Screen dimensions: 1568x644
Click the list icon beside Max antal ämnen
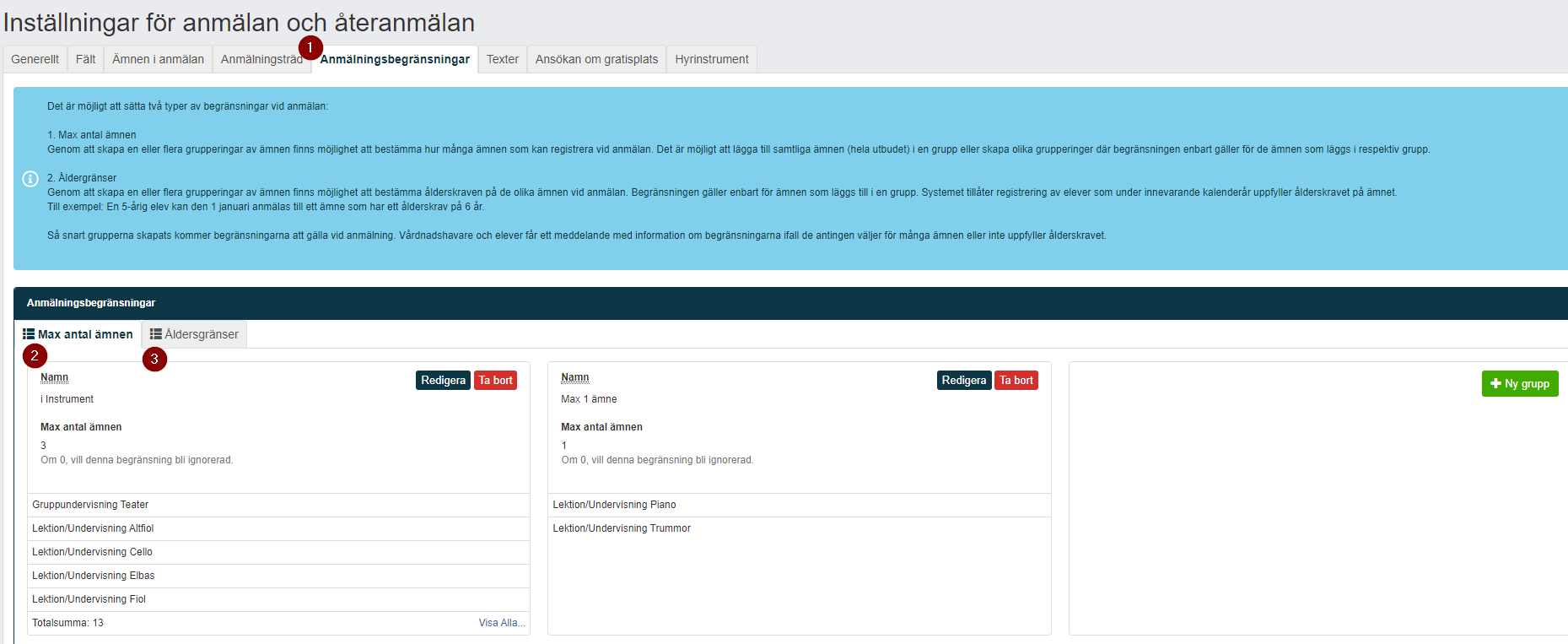pos(29,334)
